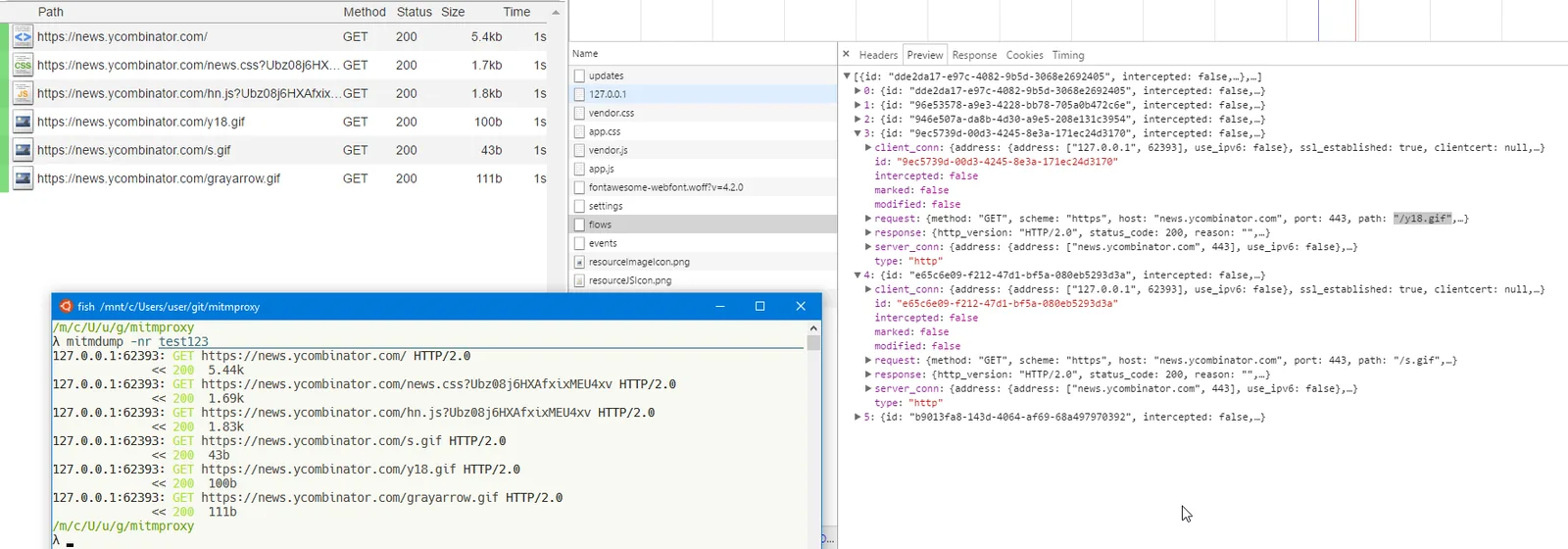
Task: Click the 5.4kb size cell of the first flow
Action: [x=486, y=37]
